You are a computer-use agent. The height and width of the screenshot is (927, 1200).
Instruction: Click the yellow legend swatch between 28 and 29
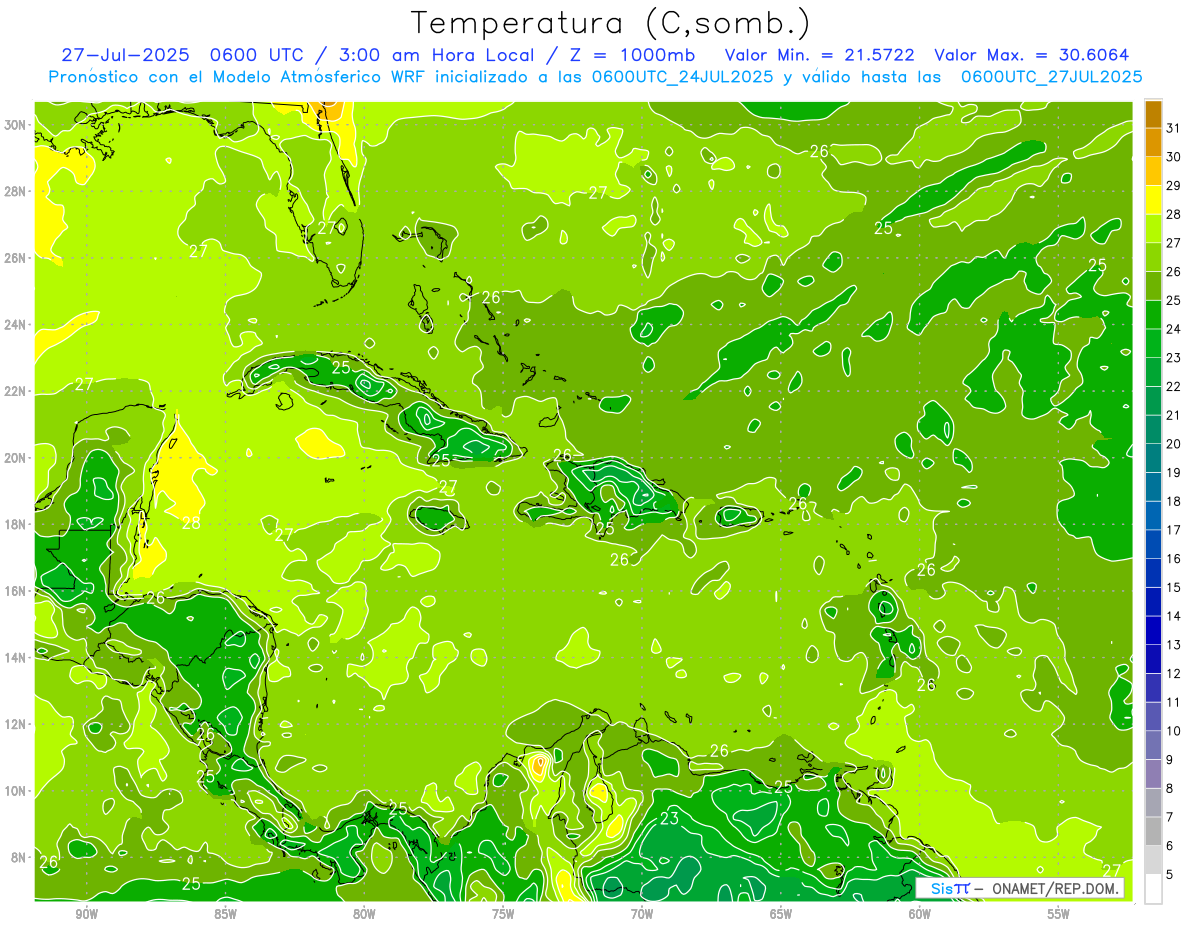click(x=1153, y=199)
